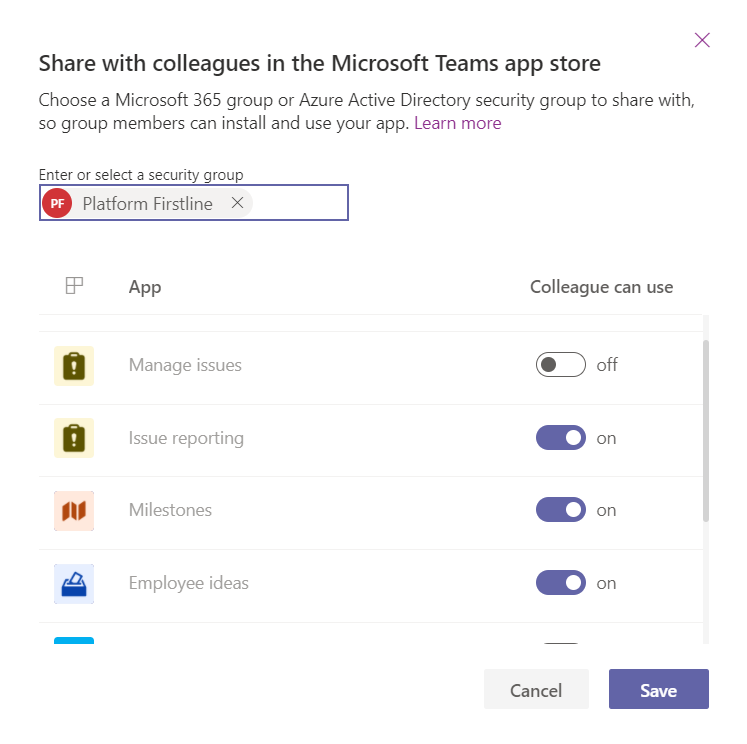Click the grid icon in table header
747x744 pixels.
coord(74,286)
